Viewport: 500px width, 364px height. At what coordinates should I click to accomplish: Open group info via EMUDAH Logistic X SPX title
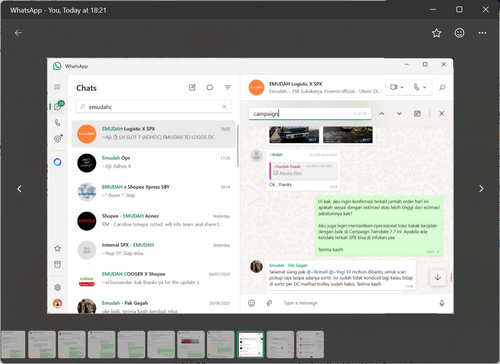point(296,84)
